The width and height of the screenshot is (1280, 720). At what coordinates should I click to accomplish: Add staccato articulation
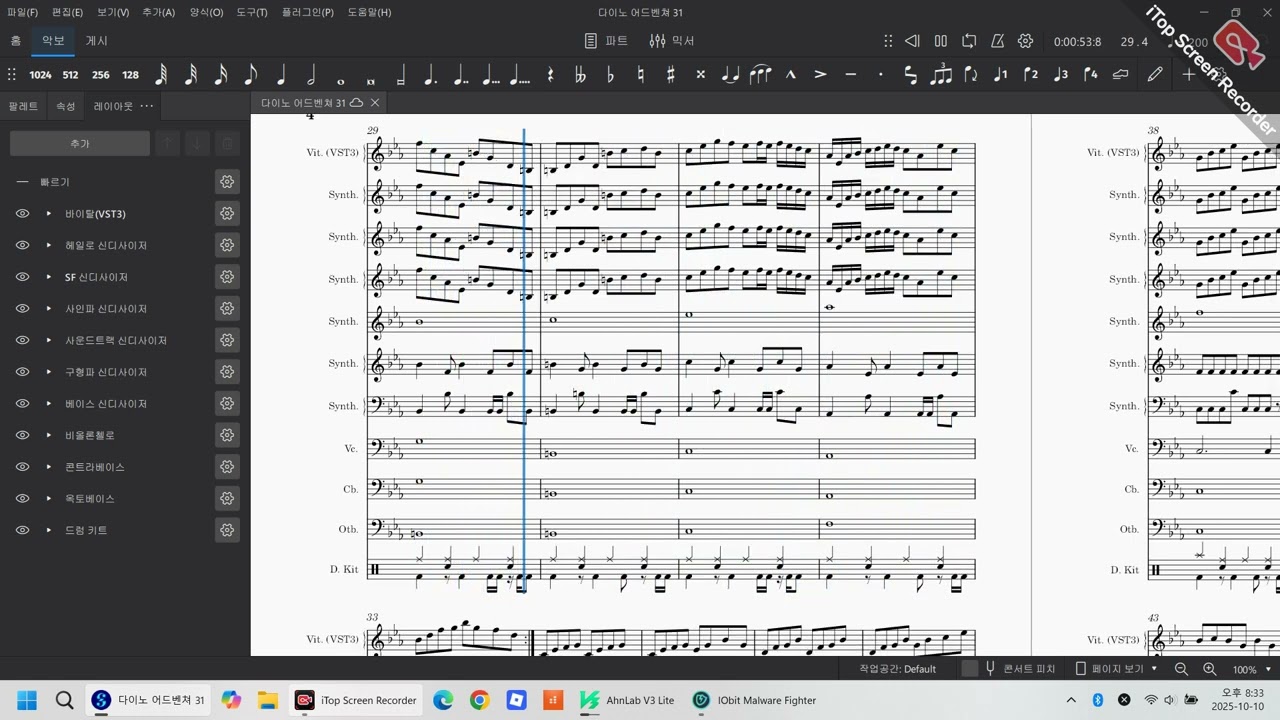(880, 74)
